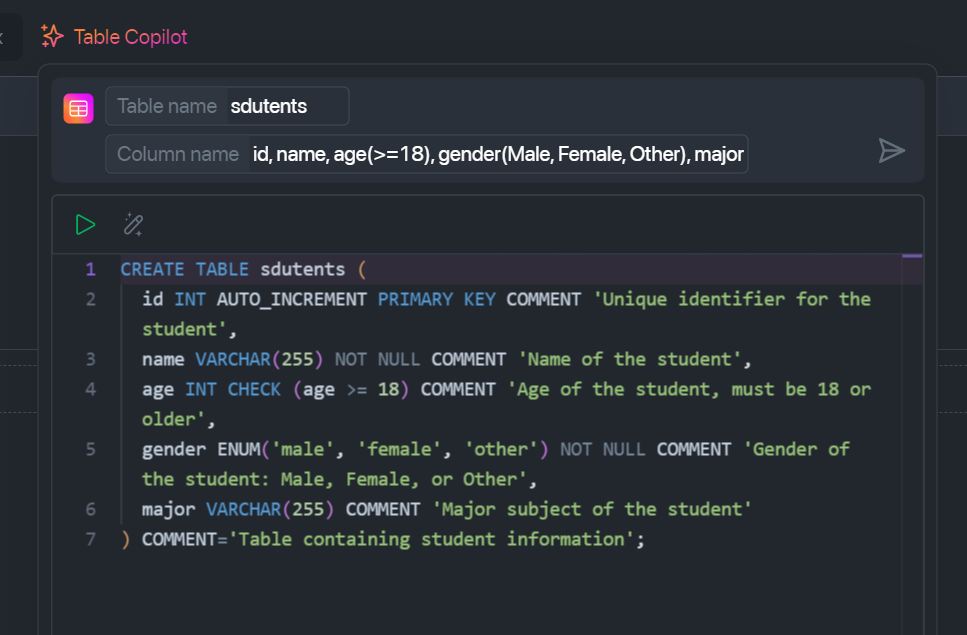This screenshot has height=635, width=967.
Task: Click 'CHECK' keyword on line 4
Action: click(254, 390)
